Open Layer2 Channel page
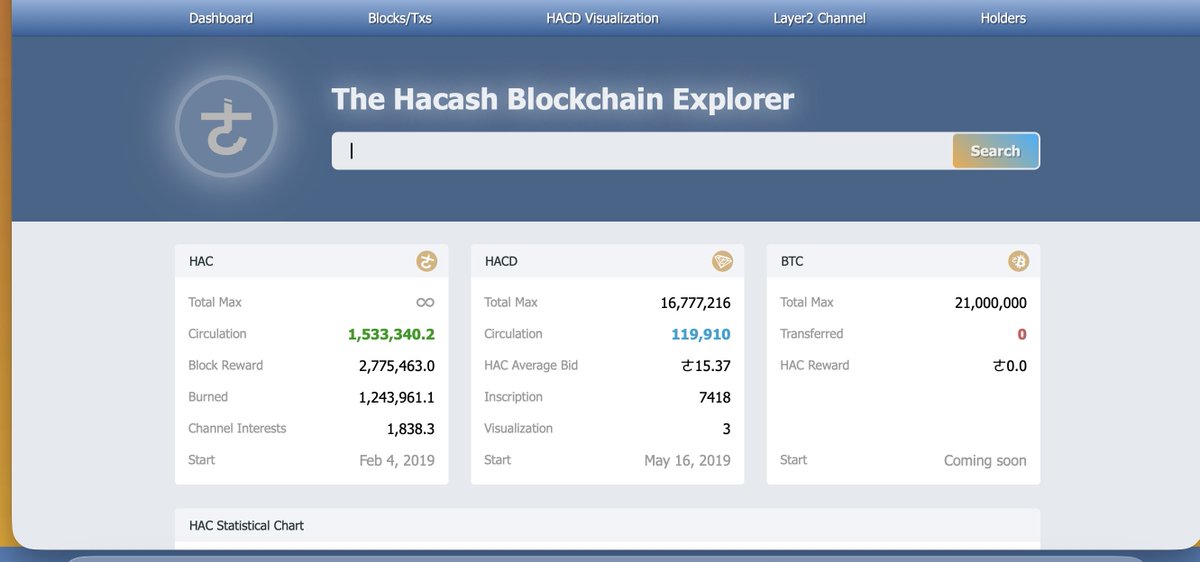This screenshot has width=1200, height=562. click(819, 18)
